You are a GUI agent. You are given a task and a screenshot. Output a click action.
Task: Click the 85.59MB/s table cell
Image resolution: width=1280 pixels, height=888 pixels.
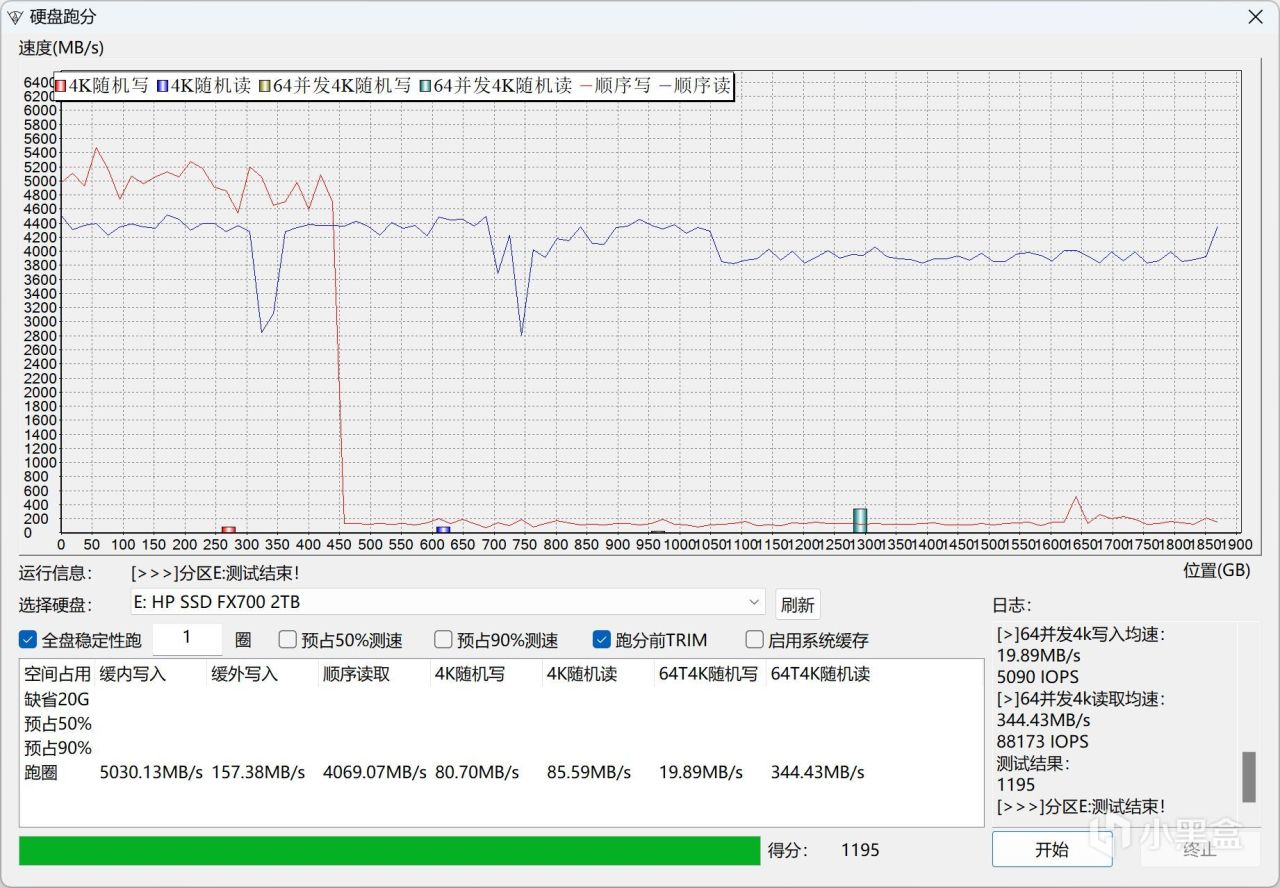pyautogui.click(x=589, y=773)
